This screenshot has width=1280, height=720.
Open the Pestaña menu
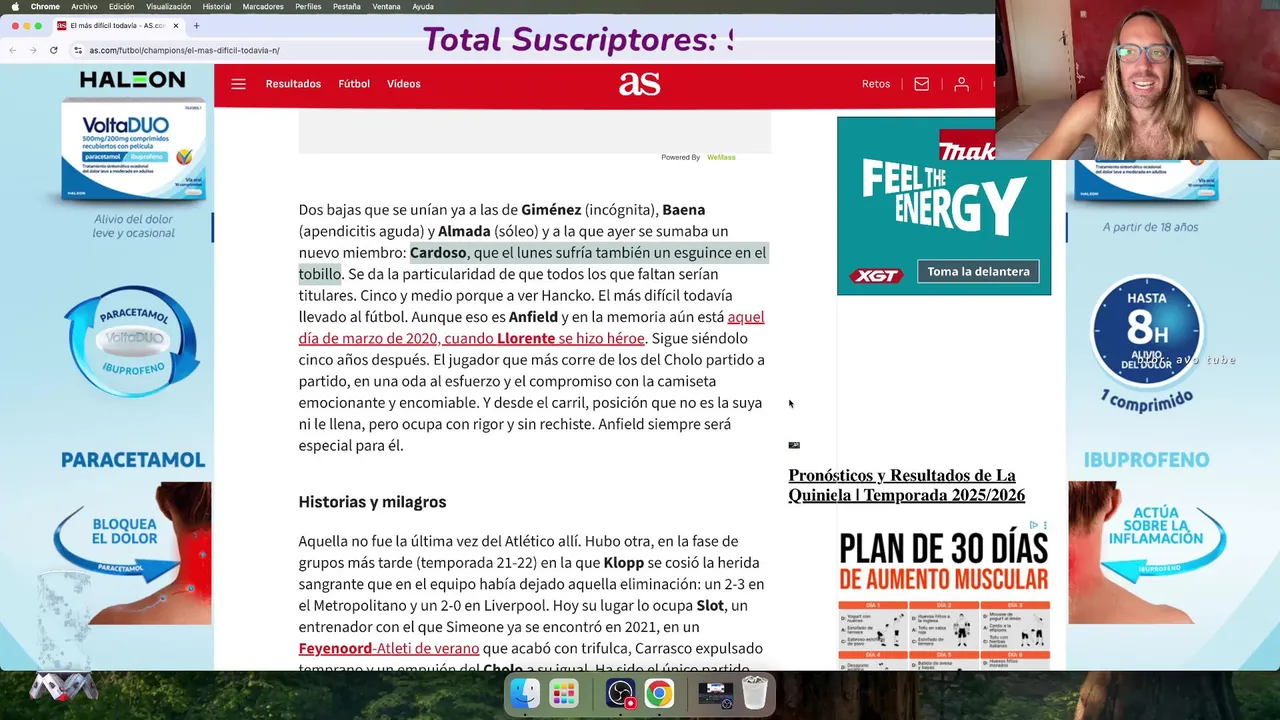pos(346,6)
